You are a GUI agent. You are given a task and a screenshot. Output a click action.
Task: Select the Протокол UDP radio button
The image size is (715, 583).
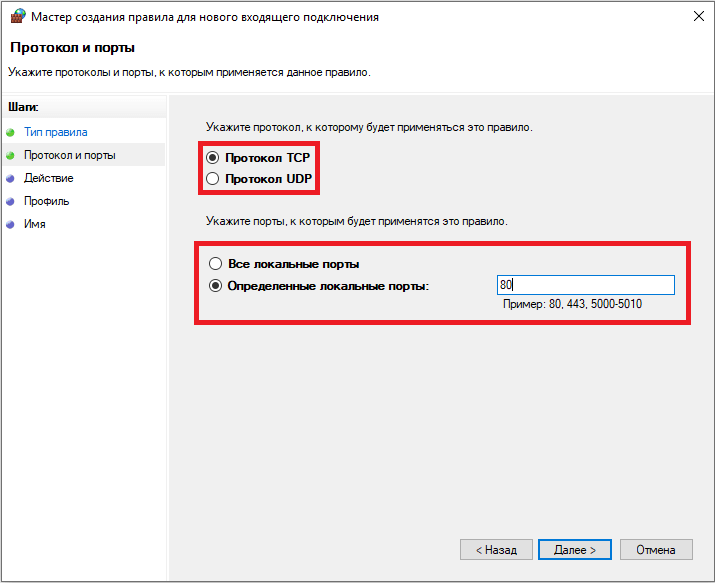point(212,179)
